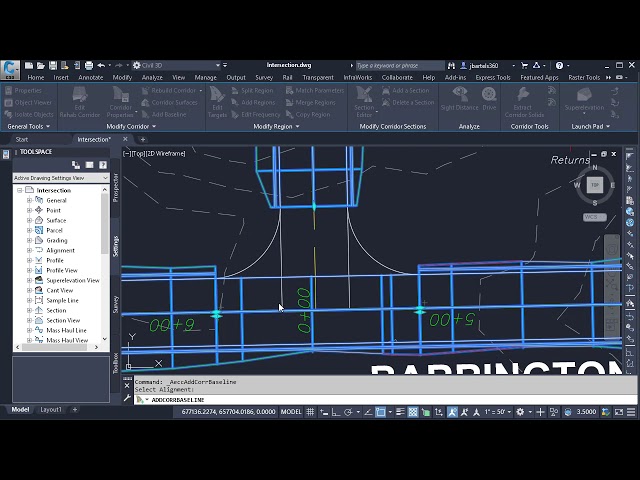640x480 pixels.
Task: Expand the Launch Pad panel dropdown
Action: [x=591, y=127]
